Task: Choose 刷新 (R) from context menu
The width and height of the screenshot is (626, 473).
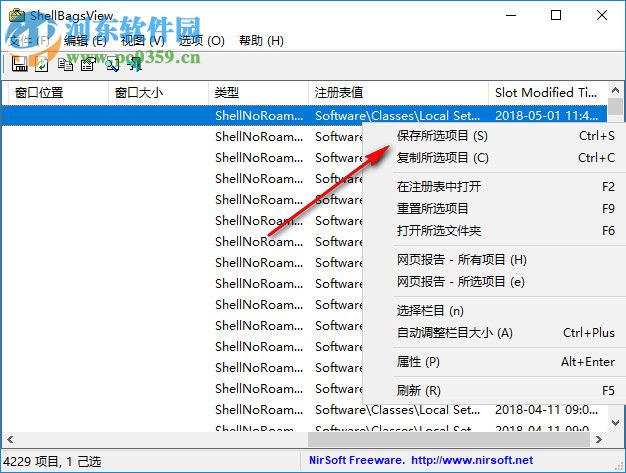Action: (495, 390)
